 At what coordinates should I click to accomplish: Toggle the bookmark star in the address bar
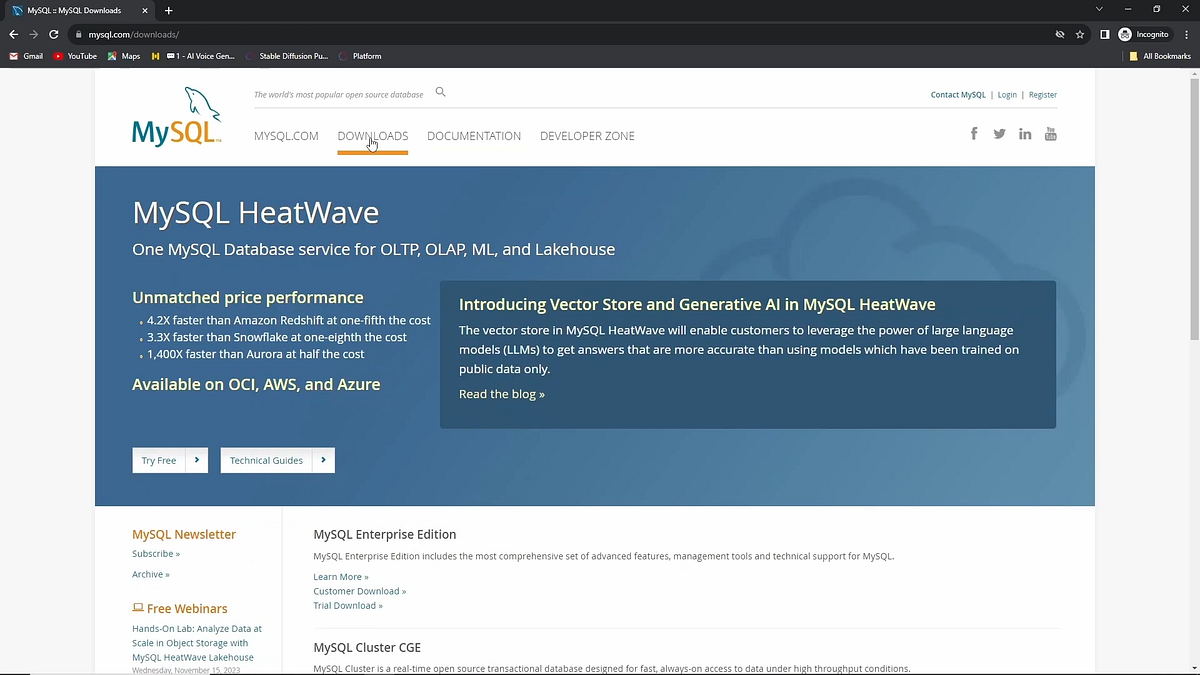tap(1079, 33)
